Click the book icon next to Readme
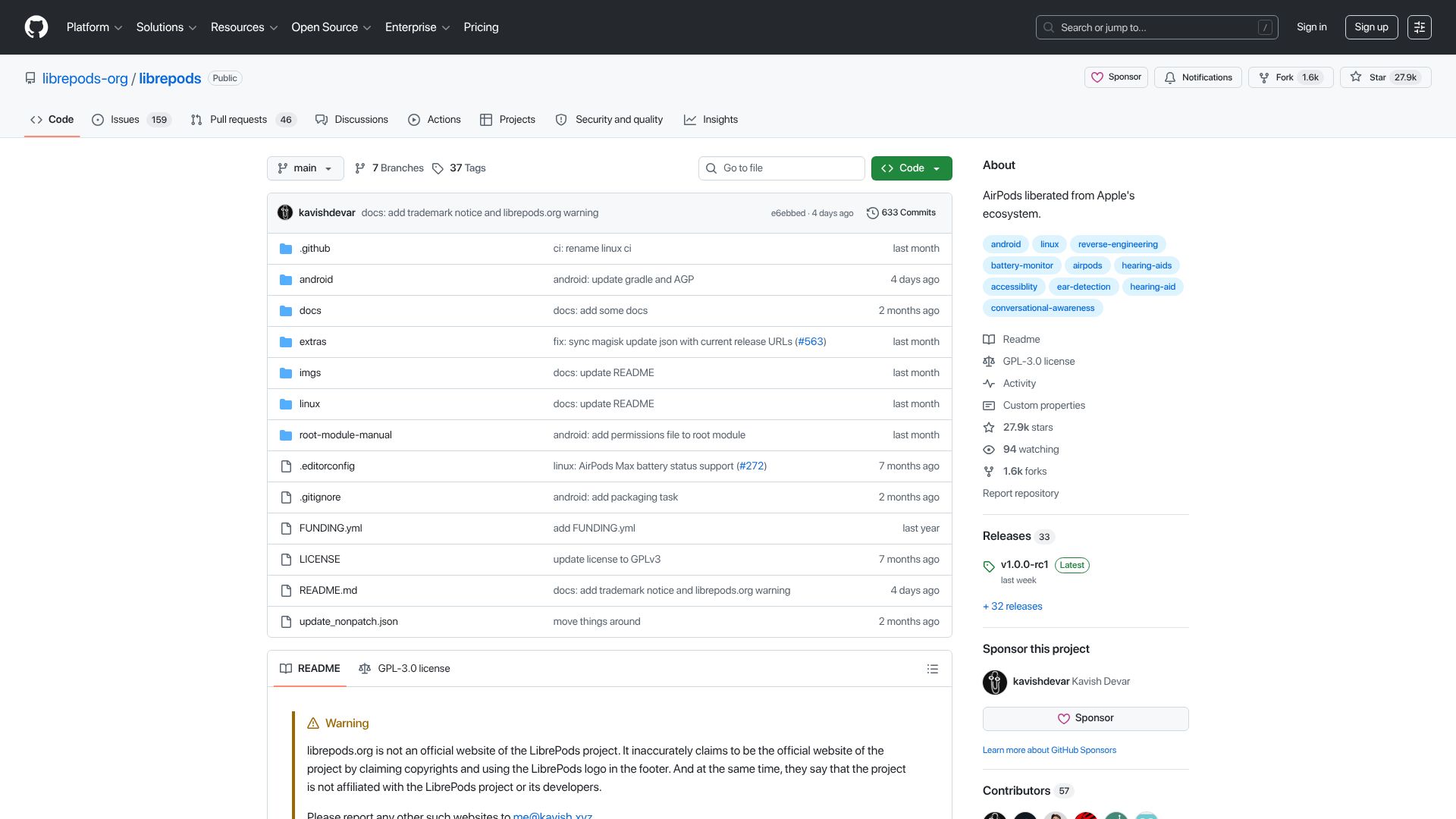The image size is (1456, 819). [x=989, y=340]
